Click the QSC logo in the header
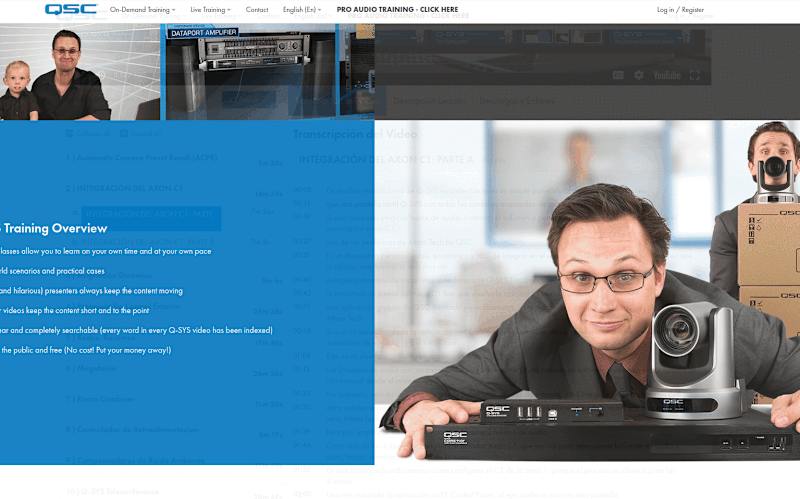 (x=71, y=9)
